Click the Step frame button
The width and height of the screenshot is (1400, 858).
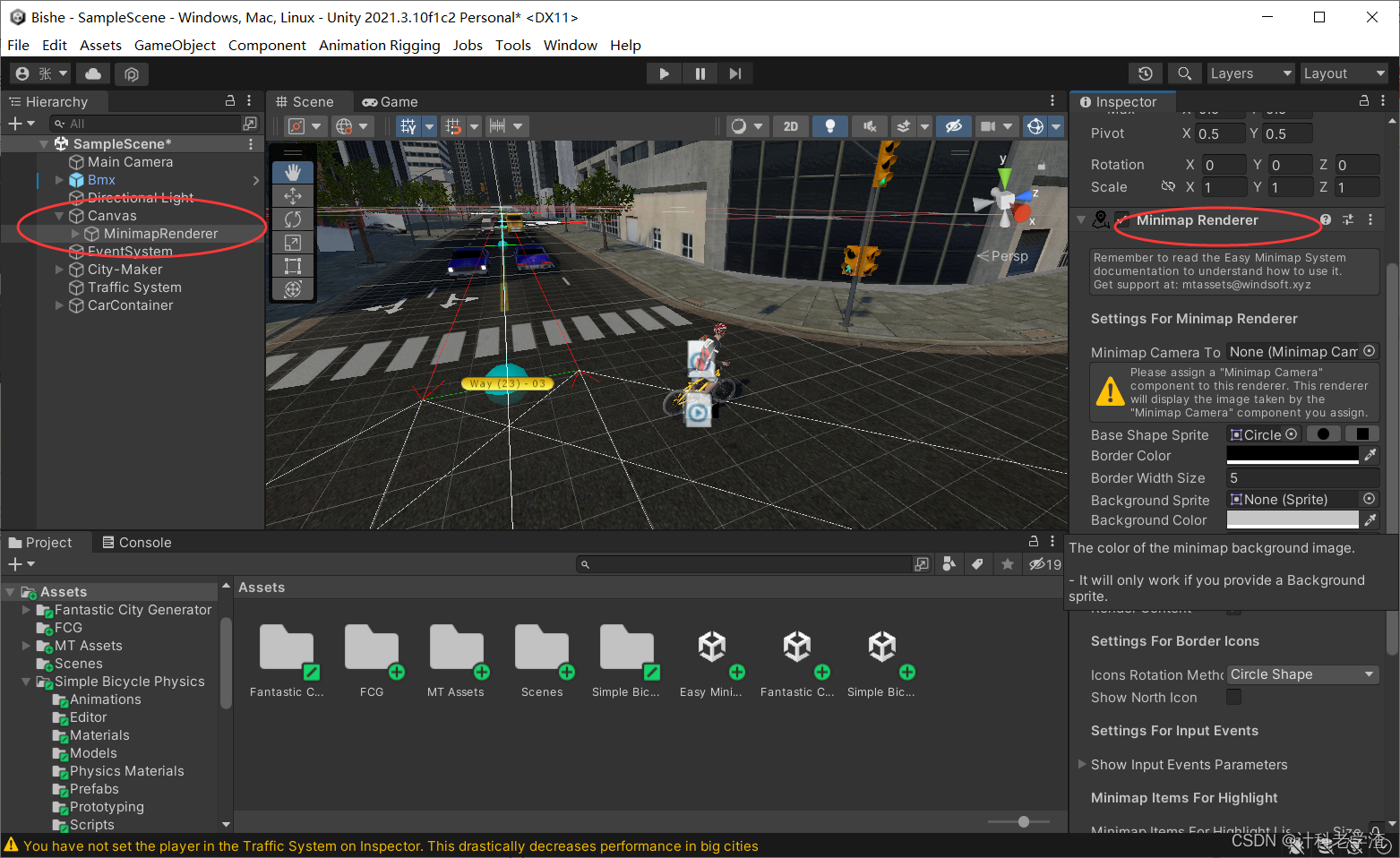click(x=735, y=73)
